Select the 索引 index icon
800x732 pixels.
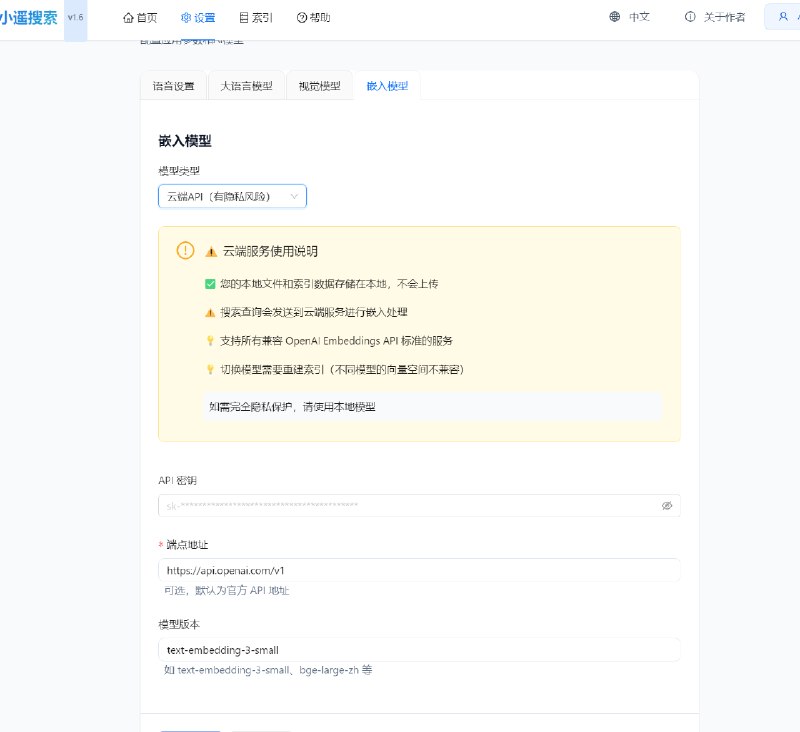coord(244,17)
